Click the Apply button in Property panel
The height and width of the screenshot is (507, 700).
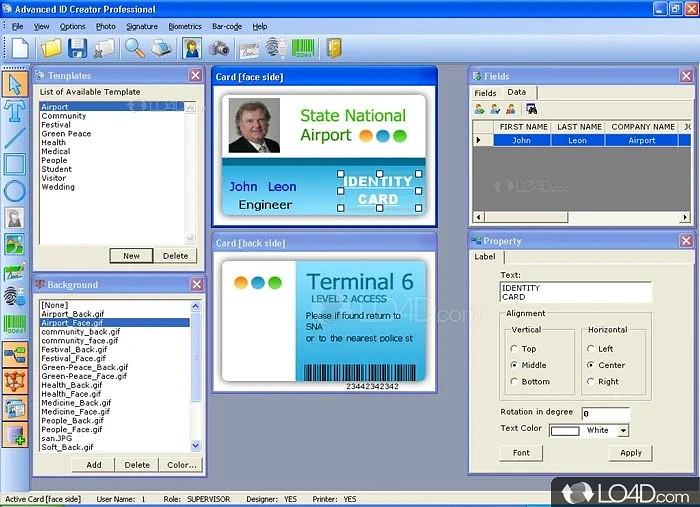pos(630,453)
